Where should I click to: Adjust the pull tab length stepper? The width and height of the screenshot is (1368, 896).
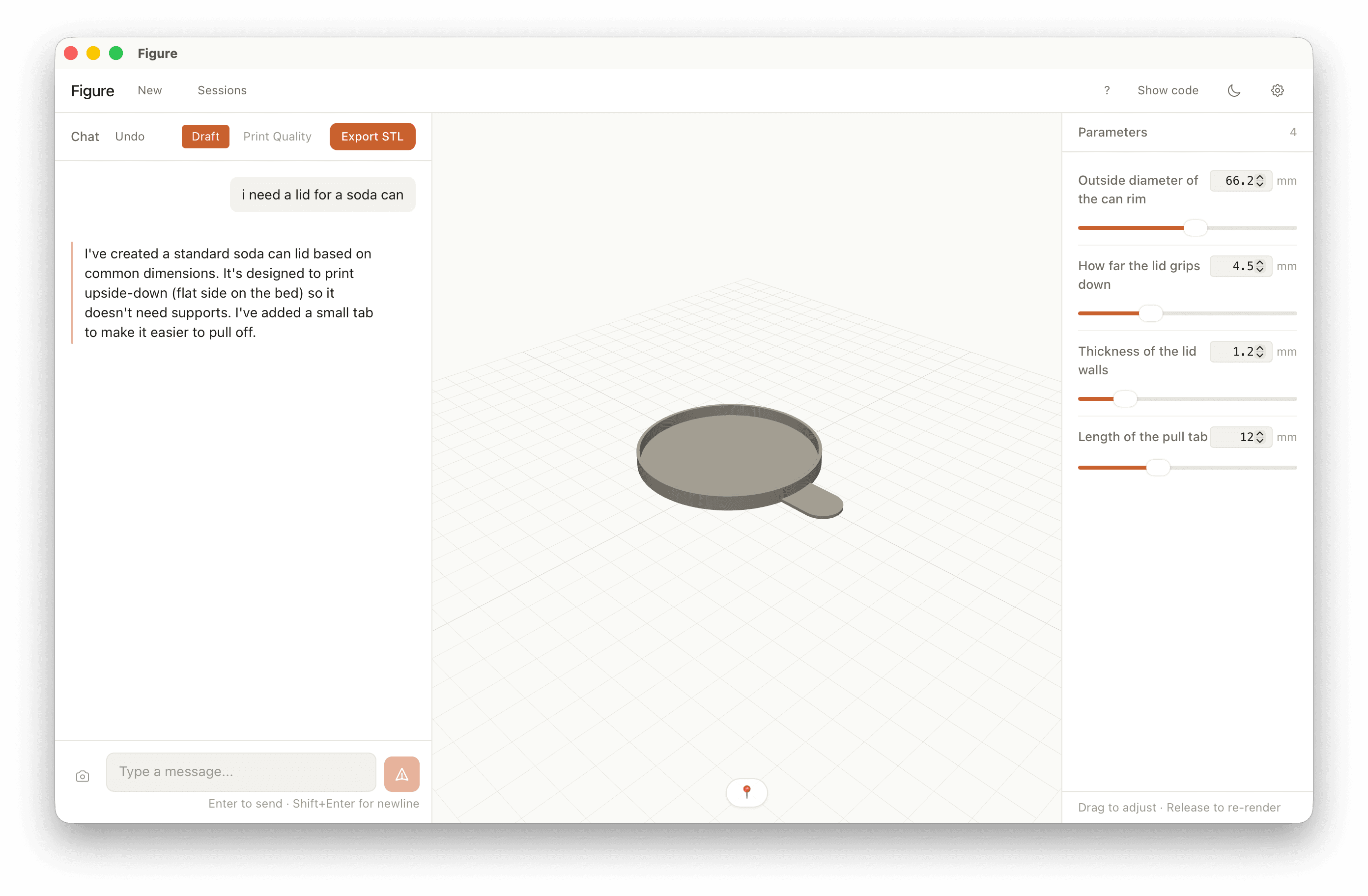1260,437
